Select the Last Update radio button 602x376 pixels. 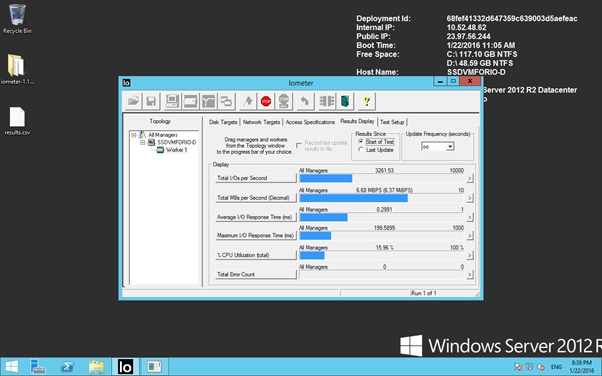(x=360, y=150)
